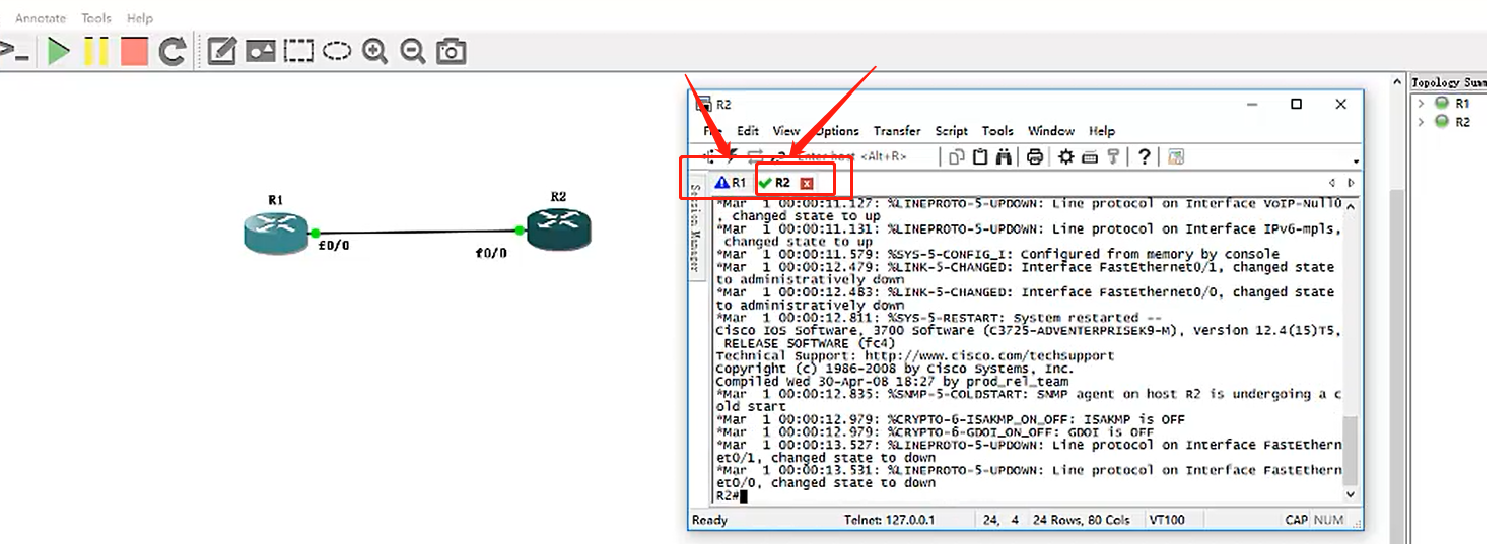This screenshot has width=1487, height=544.
Task: Open Session Options with the gear icon
Action: tap(1067, 157)
